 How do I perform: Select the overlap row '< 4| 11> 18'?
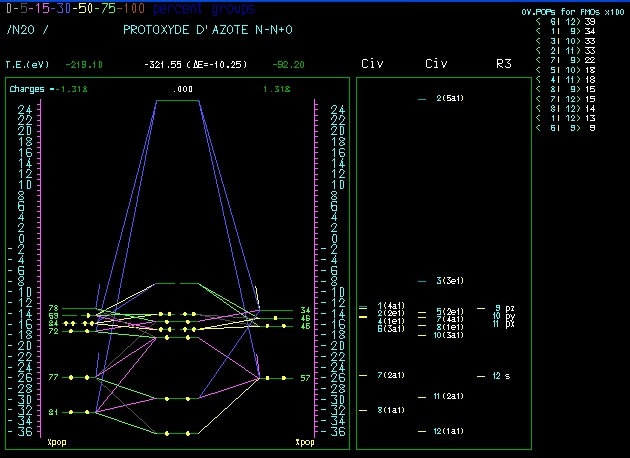(565, 80)
